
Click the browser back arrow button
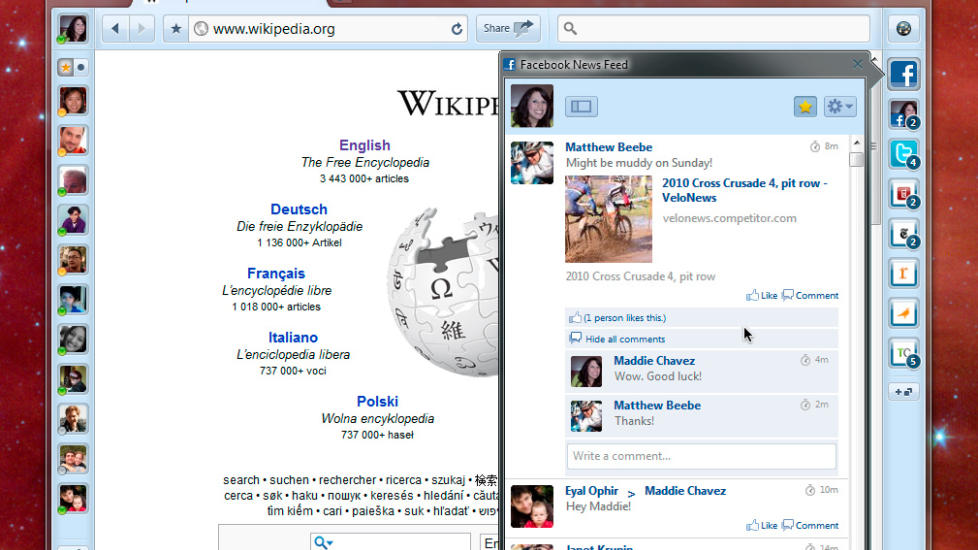(116, 29)
